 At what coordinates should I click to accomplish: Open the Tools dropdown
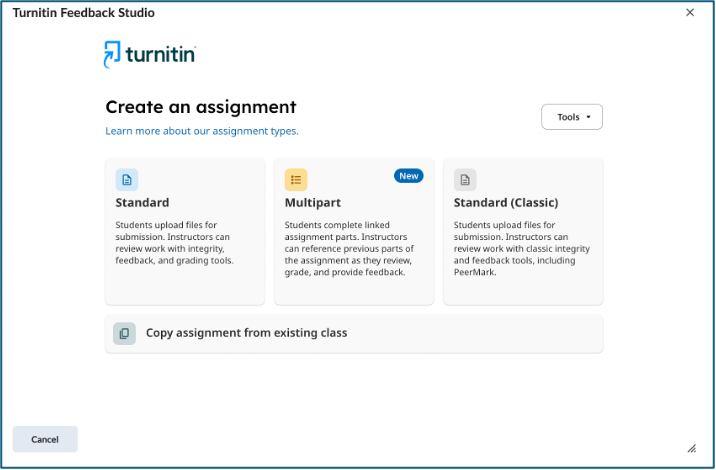pyautogui.click(x=572, y=117)
